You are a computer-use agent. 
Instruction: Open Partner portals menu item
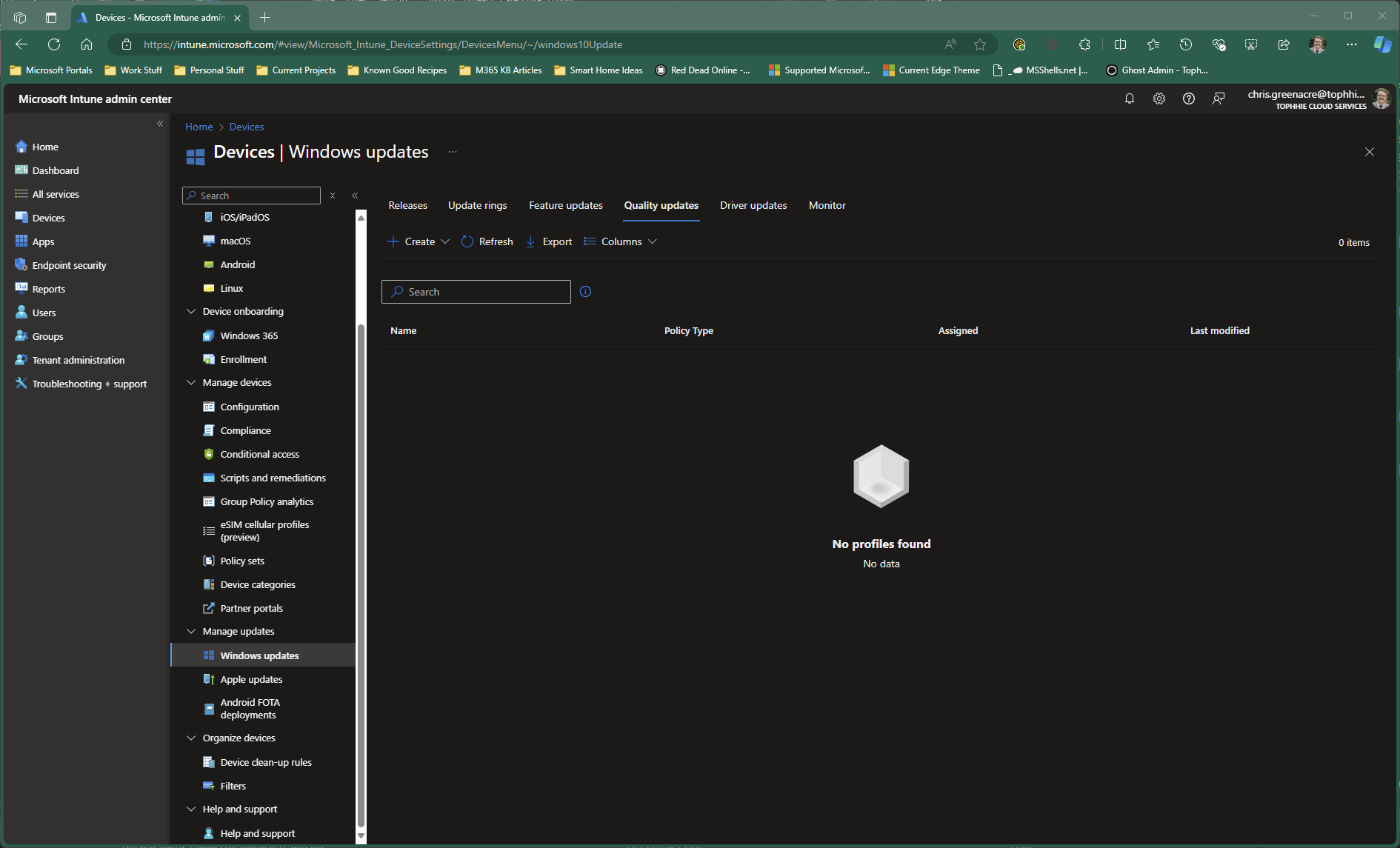coord(251,608)
